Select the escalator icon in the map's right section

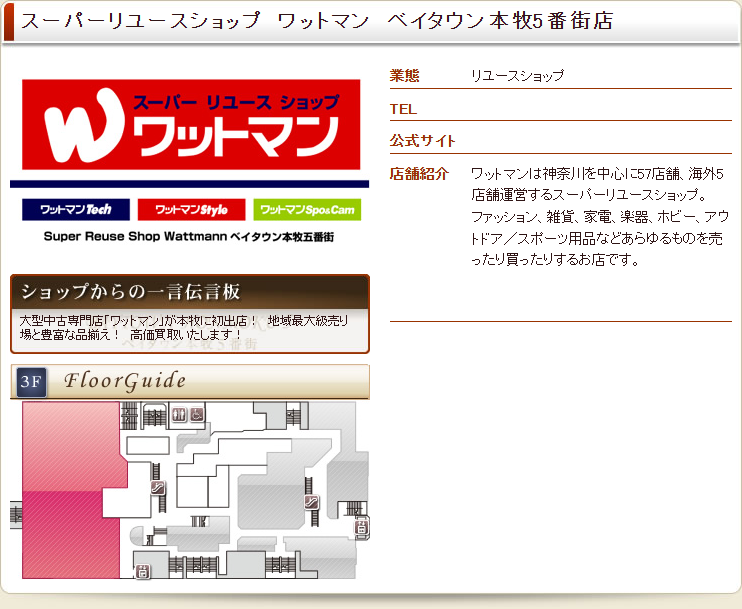click(x=312, y=503)
